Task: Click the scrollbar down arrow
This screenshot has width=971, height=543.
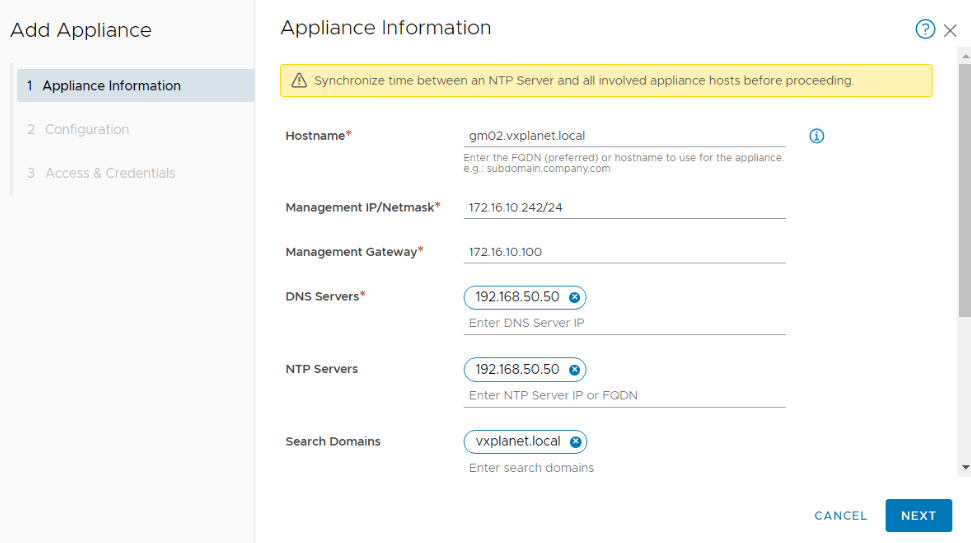Action: pyautogui.click(x=964, y=467)
